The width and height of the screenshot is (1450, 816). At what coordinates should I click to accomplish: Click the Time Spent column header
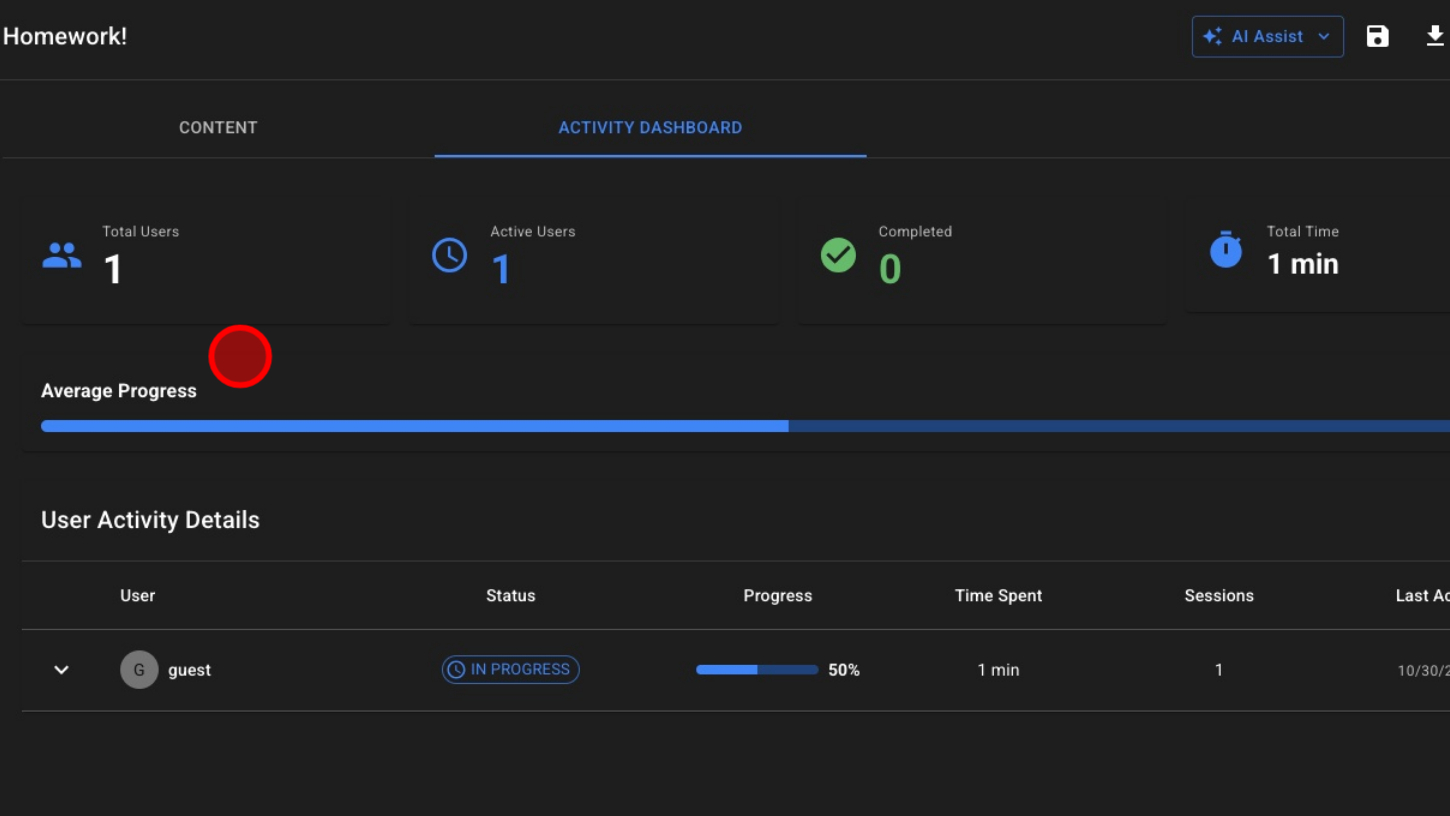pyautogui.click(x=998, y=596)
